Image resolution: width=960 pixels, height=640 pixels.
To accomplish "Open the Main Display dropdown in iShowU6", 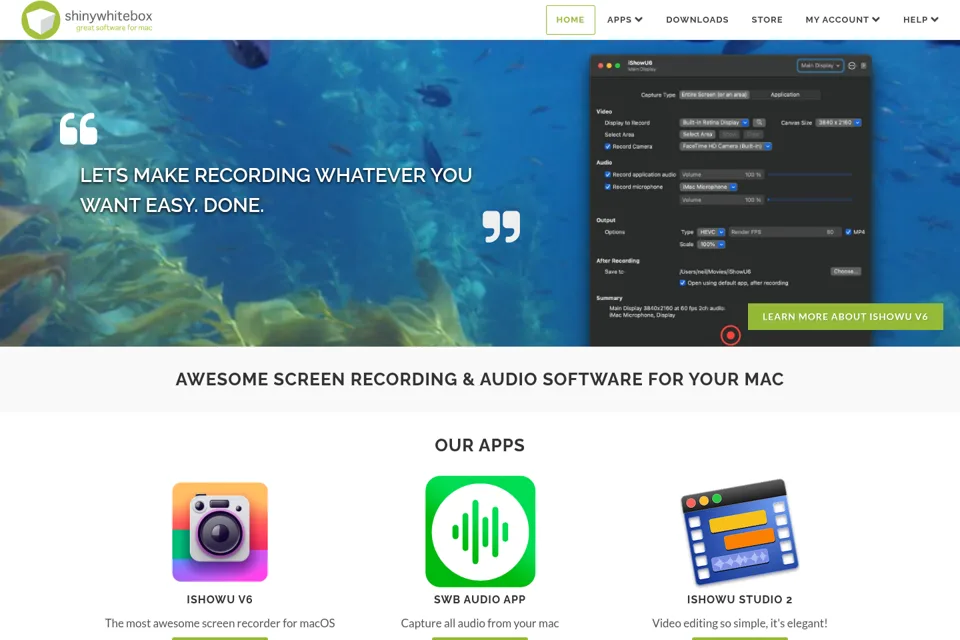I will (820, 66).
